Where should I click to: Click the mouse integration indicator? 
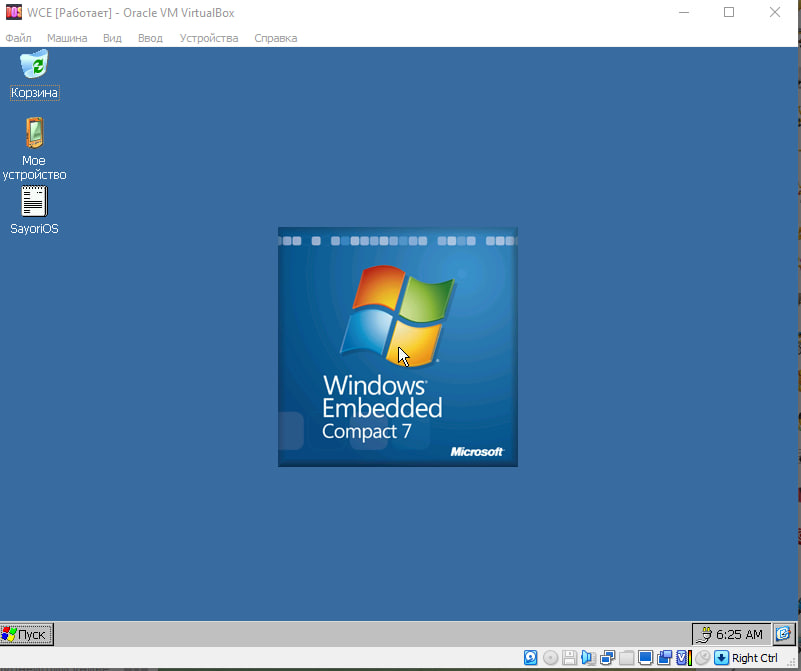[x=703, y=657]
